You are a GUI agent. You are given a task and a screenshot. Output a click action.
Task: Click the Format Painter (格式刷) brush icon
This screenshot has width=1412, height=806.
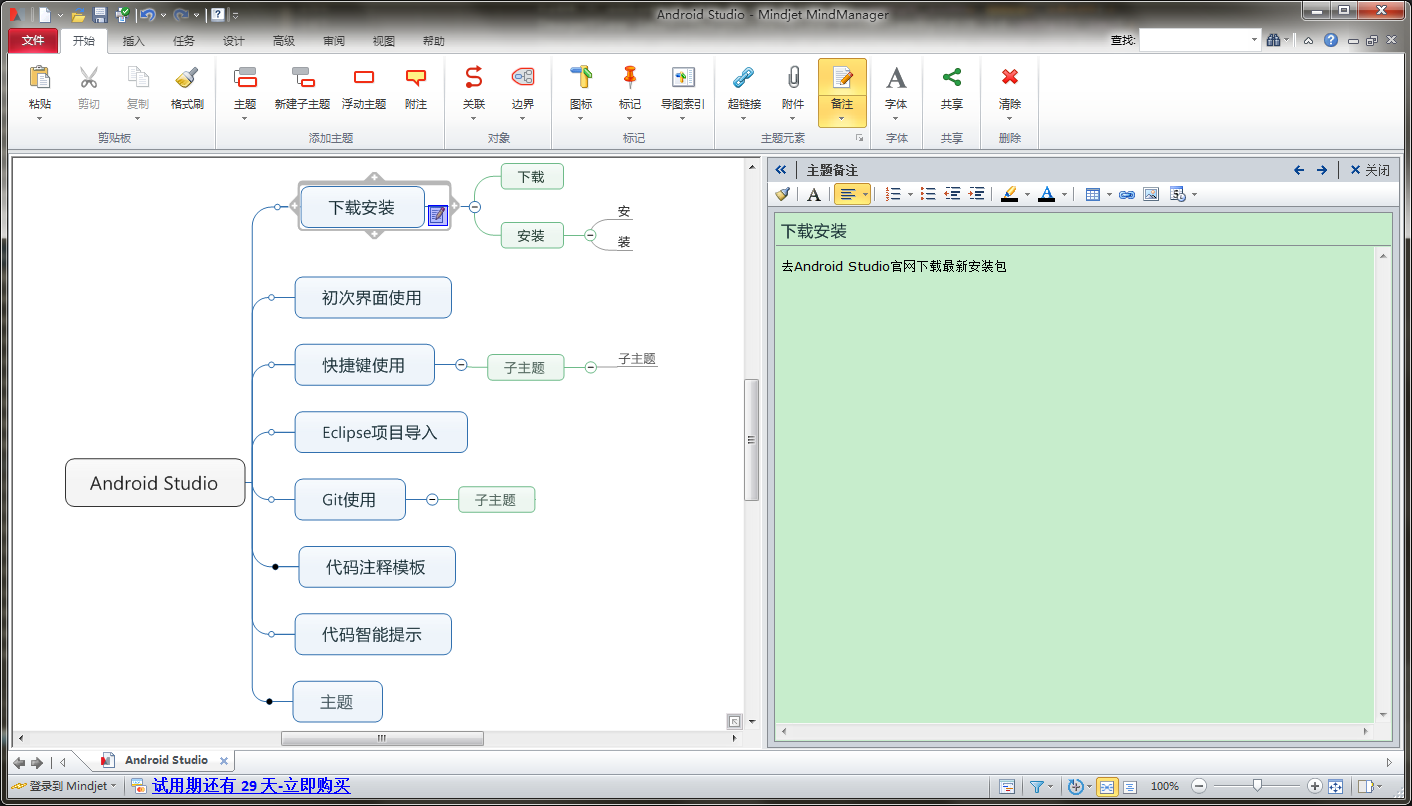coord(187,78)
